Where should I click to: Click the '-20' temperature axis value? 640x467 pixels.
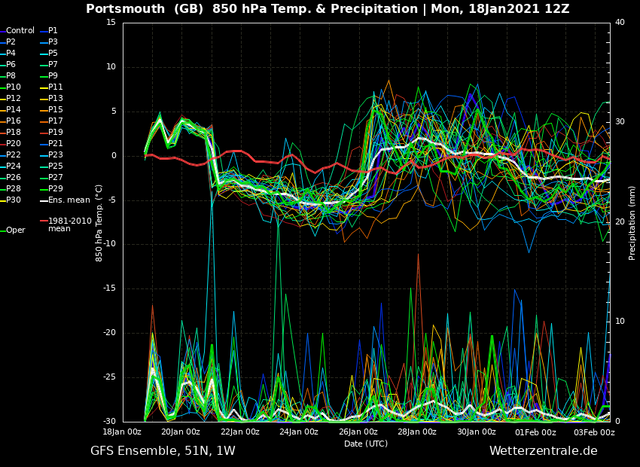pyautogui.click(x=109, y=333)
